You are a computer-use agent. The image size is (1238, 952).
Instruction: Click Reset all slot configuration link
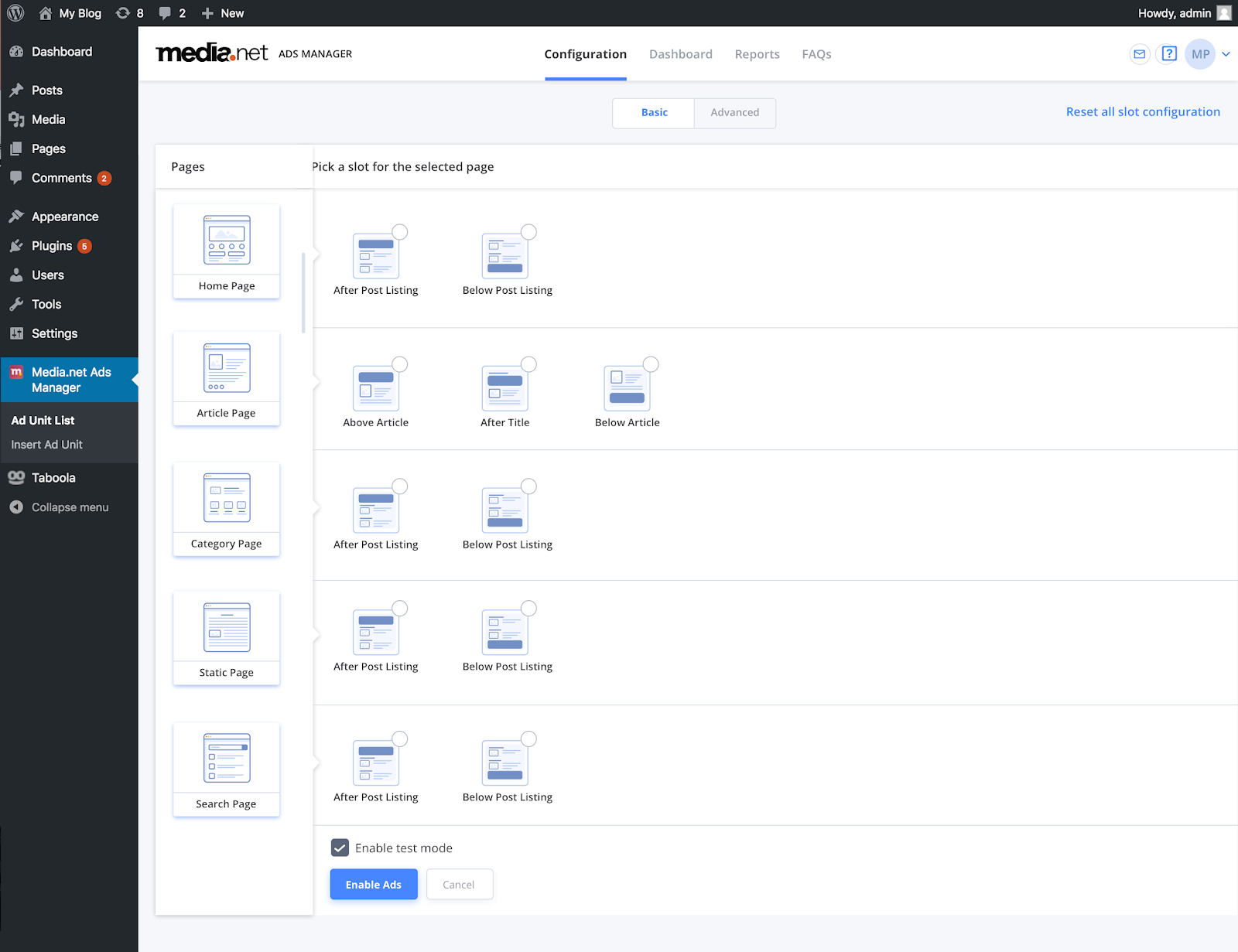[1143, 112]
